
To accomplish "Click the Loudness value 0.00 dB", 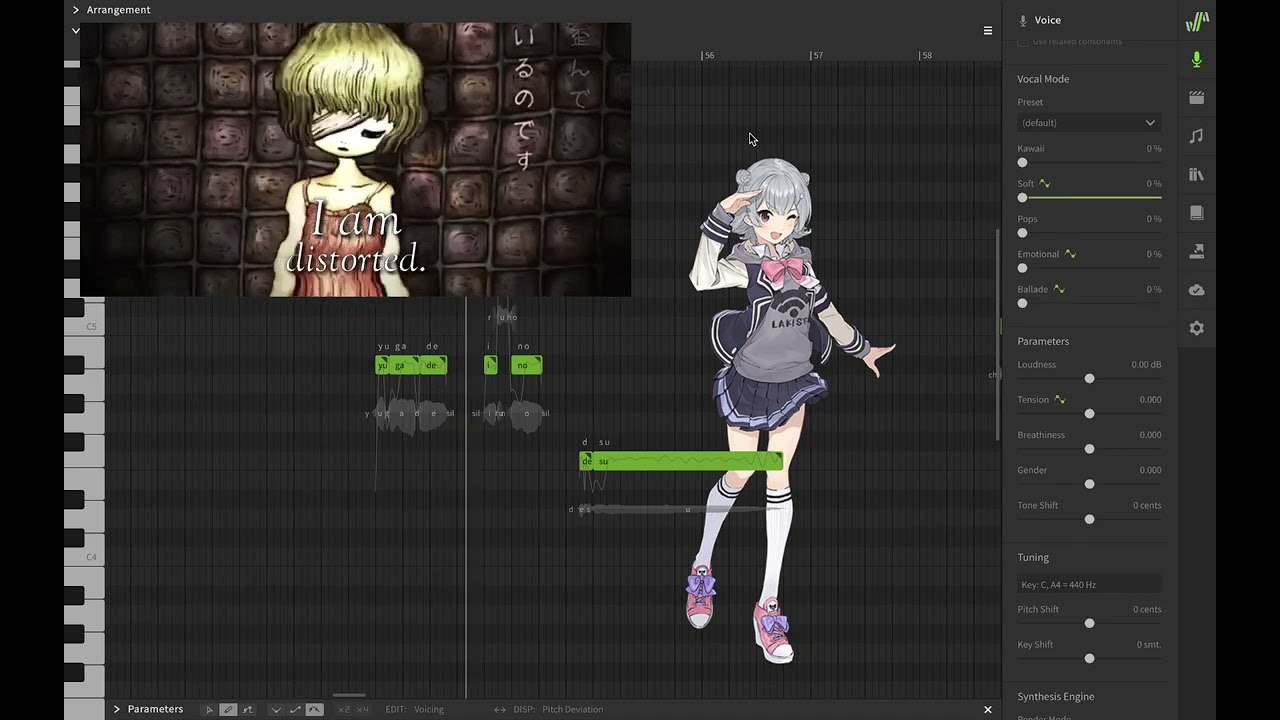I will coord(1146,365).
